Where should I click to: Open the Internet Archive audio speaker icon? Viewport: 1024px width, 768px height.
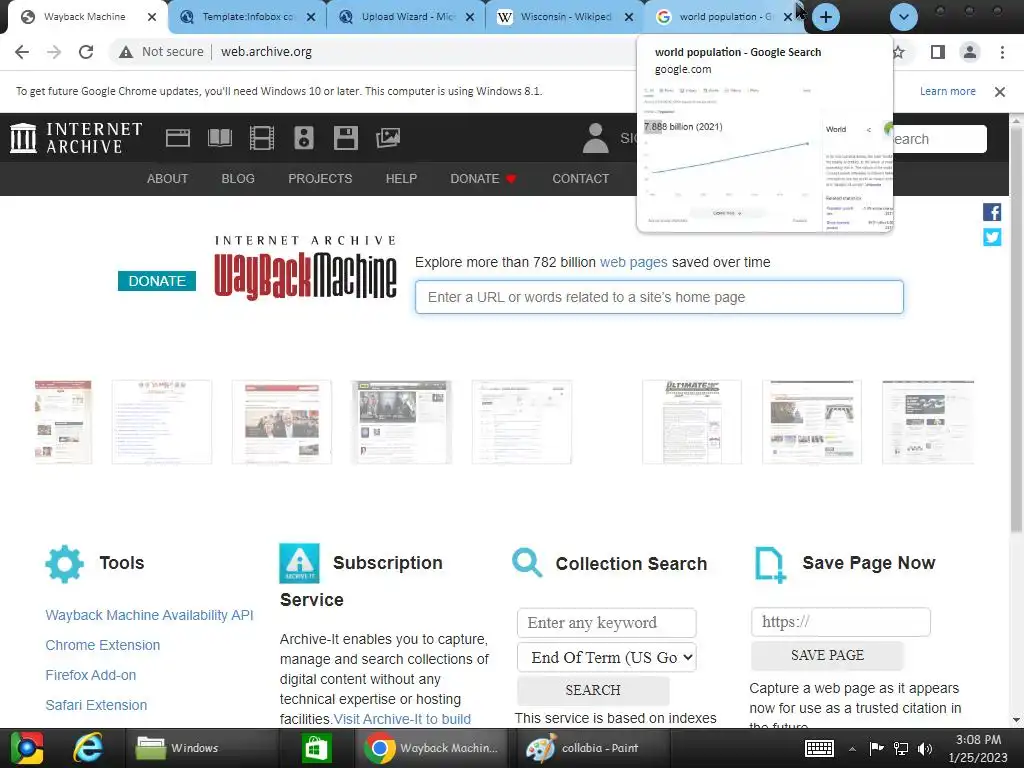click(304, 138)
